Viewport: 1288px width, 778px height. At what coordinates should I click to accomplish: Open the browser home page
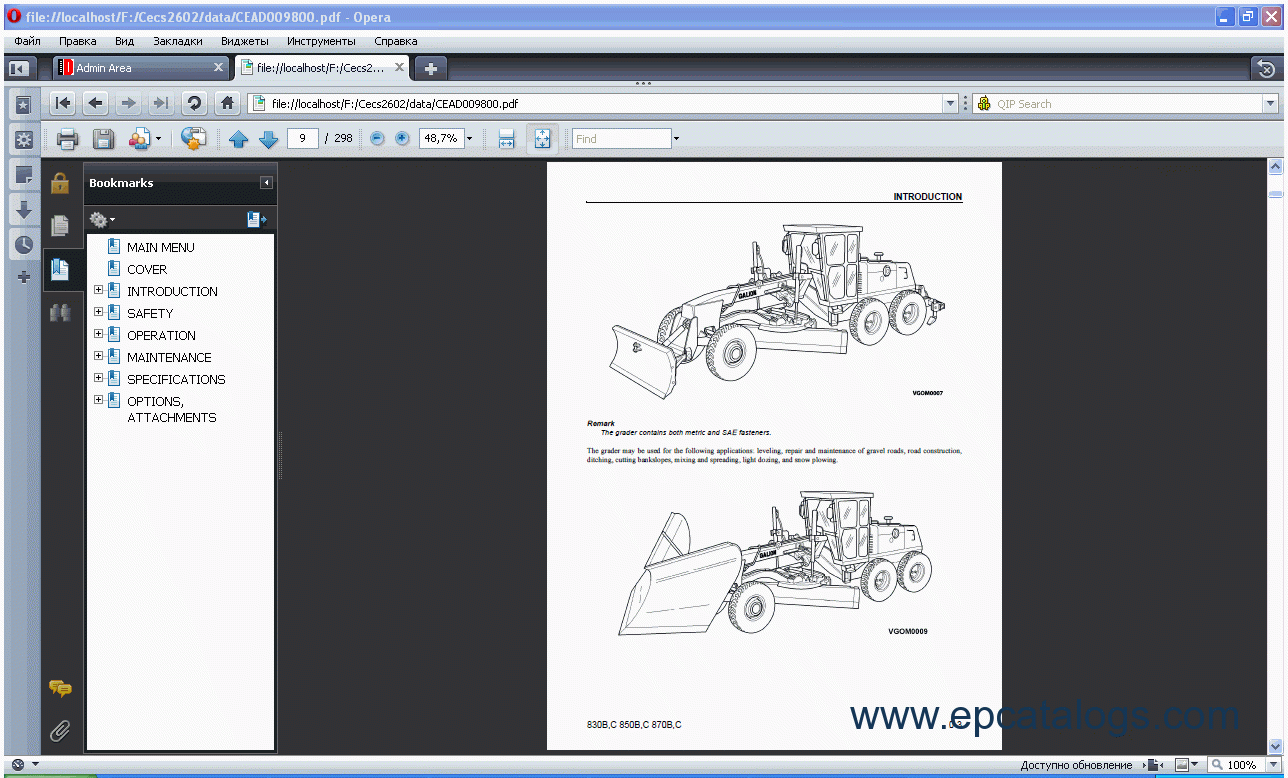[x=228, y=103]
